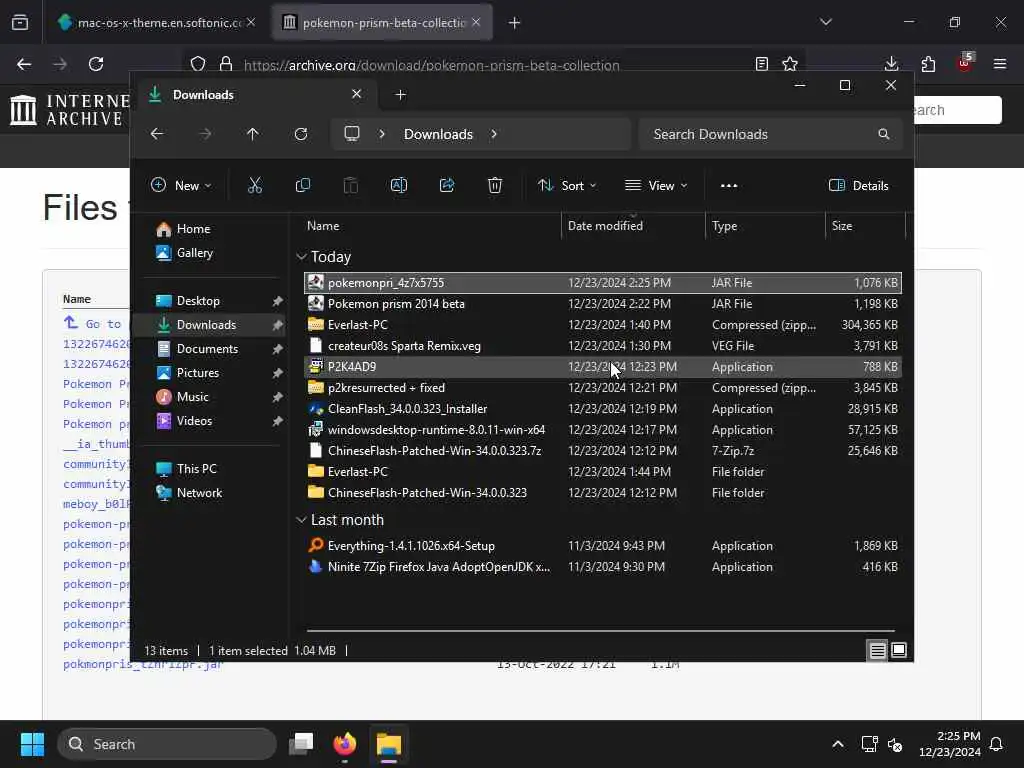Click the horizontal scrollbar in file list

pyautogui.click(x=601, y=631)
